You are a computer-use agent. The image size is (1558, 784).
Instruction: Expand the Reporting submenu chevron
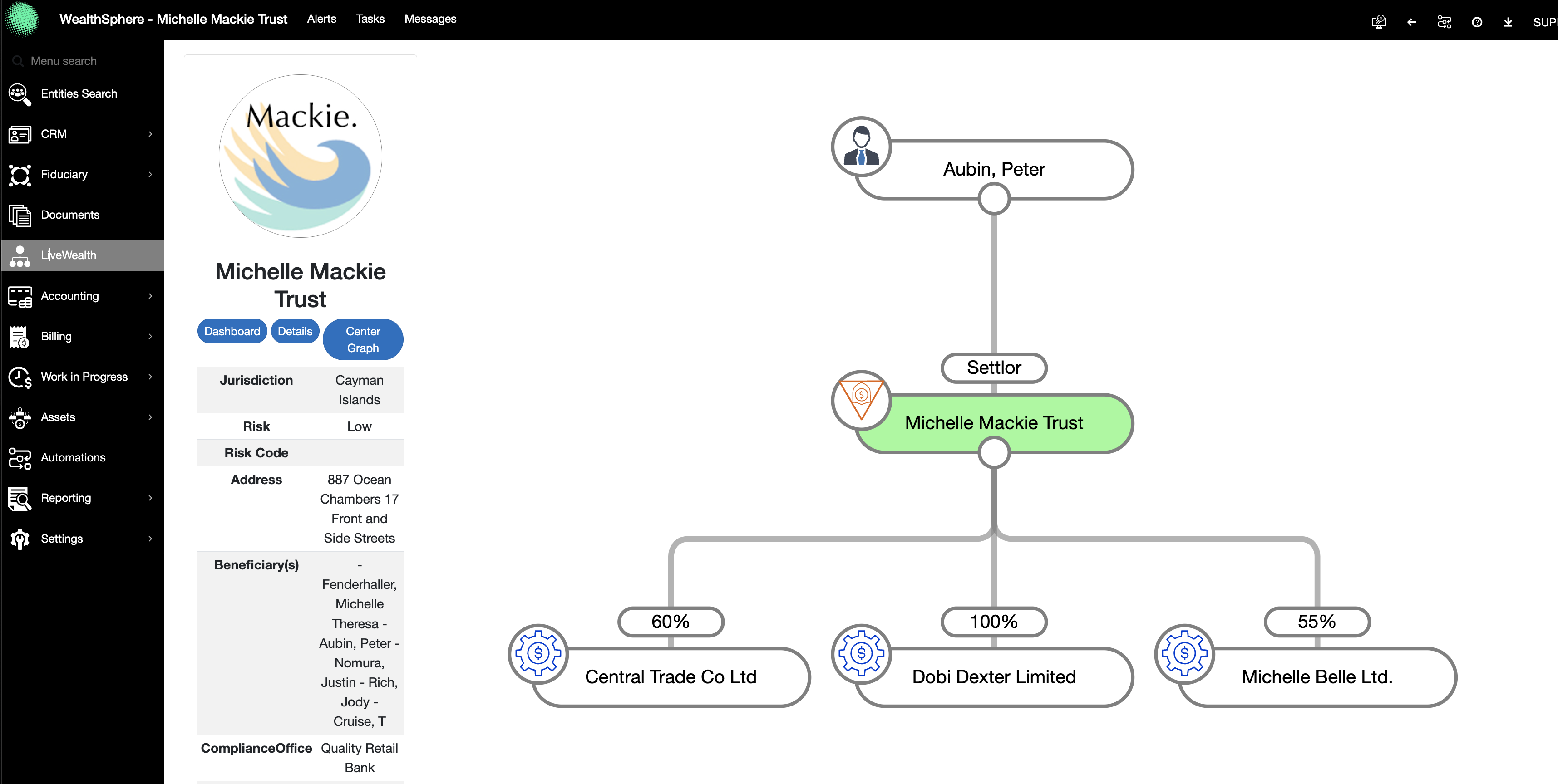pos(150,498)
